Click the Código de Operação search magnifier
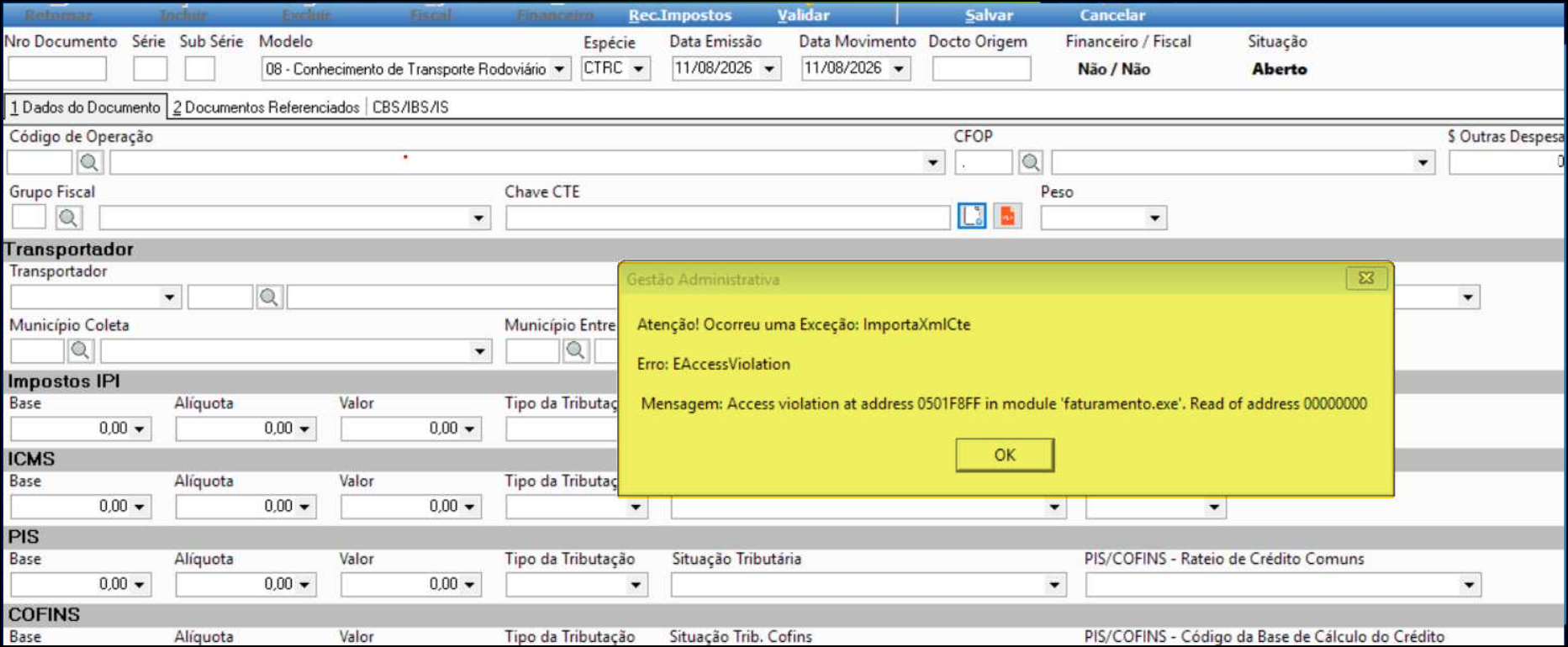This screenshot has width=1568, height=647. point(89,162)
